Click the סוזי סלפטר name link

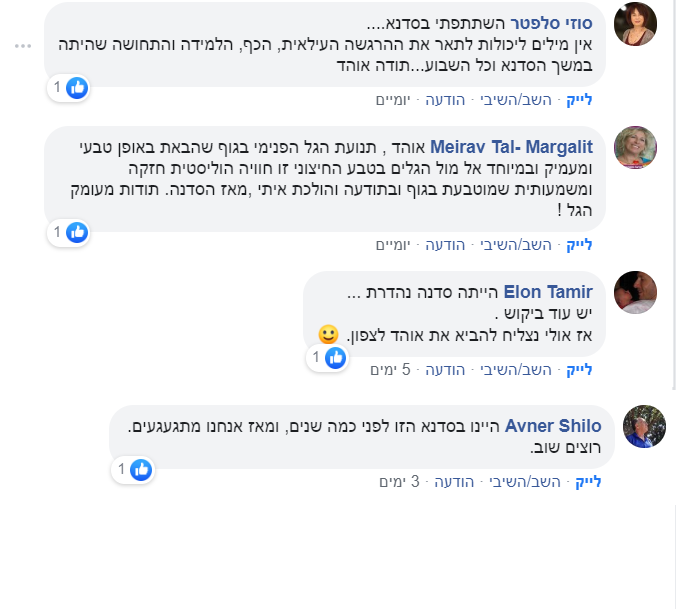click(551, 23)
